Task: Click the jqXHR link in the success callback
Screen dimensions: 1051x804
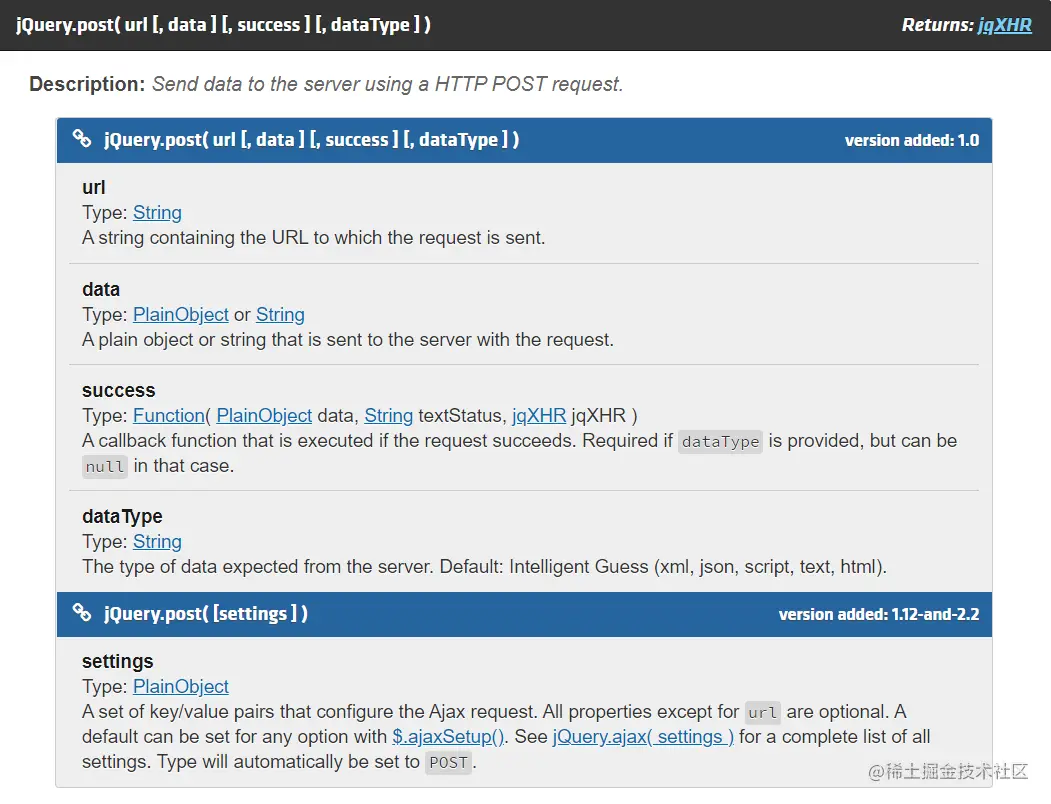Action: point(539,415)
